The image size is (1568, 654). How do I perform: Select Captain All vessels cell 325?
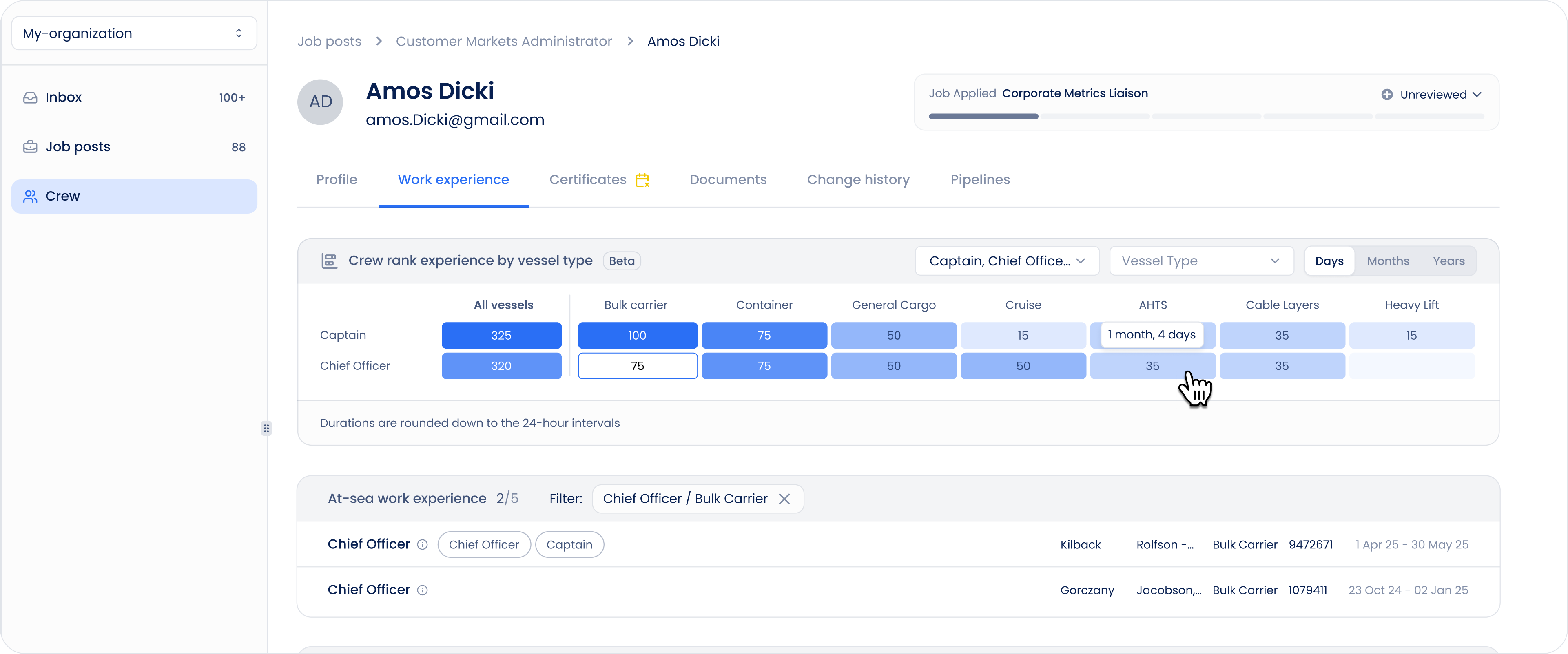tap(502, 335)
